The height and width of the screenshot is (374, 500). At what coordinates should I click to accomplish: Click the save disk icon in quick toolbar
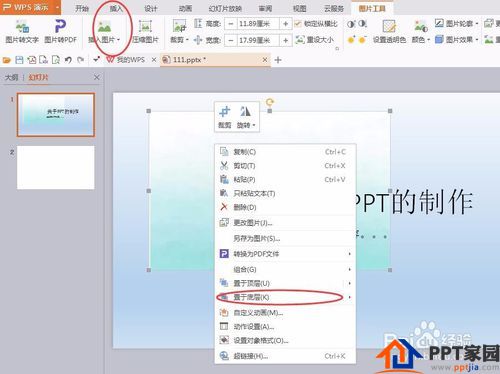click(x=19, y=60)
